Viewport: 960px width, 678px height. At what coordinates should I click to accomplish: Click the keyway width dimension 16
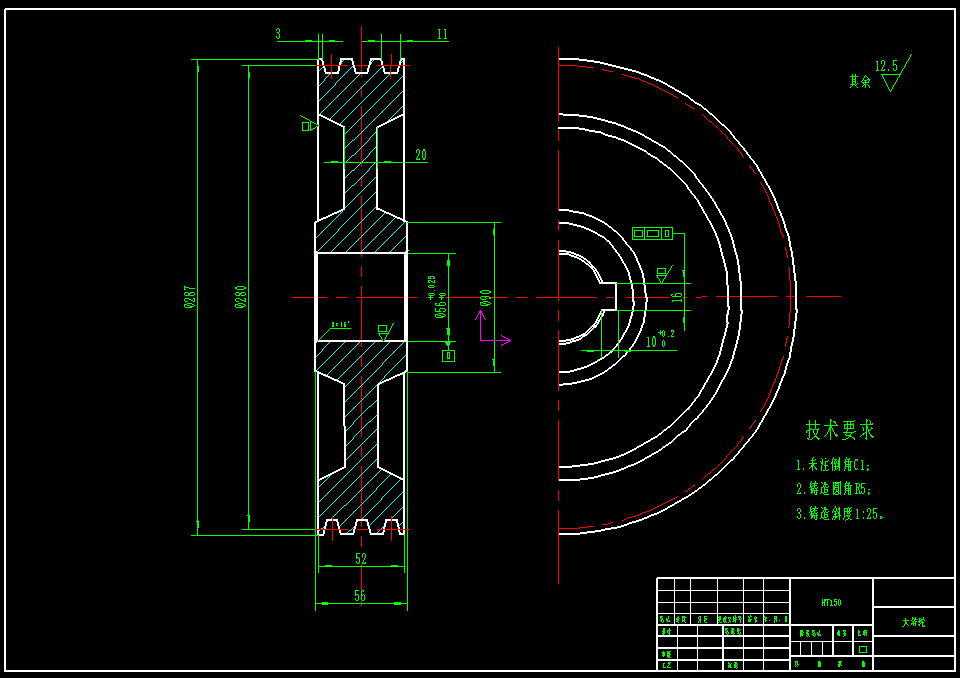point(677,297)
